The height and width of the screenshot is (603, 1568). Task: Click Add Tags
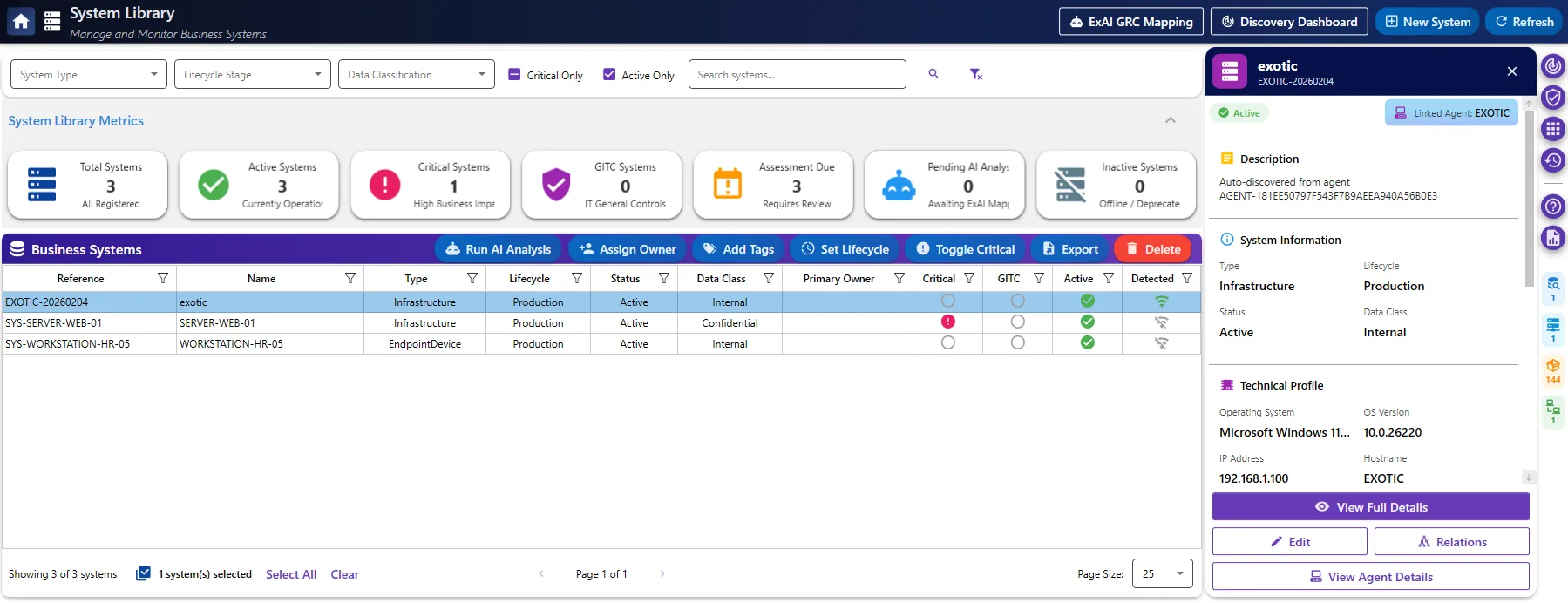738,249
